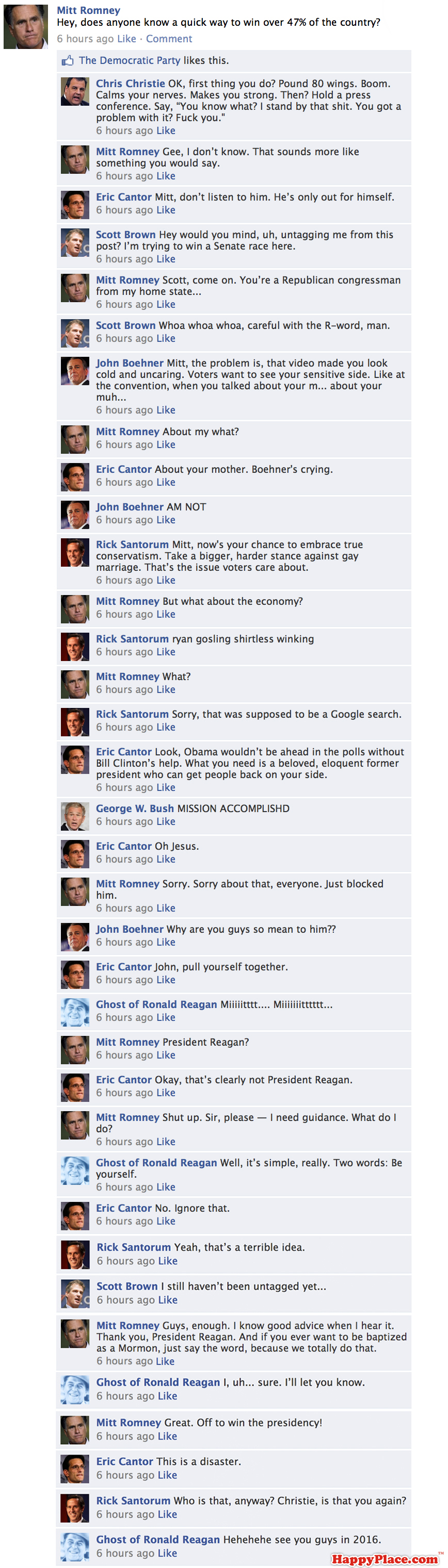Click John Boehner's avatar on AM NOT comment

pos(75,515)
